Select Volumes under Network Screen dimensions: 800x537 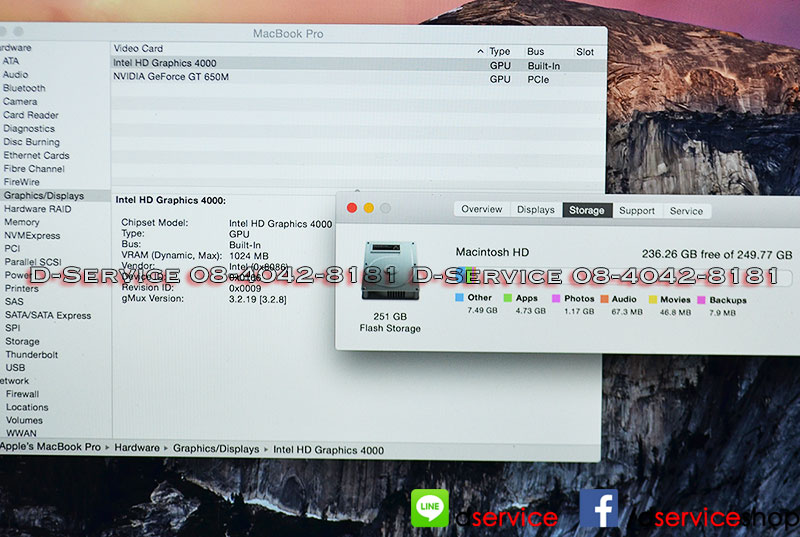24,421
